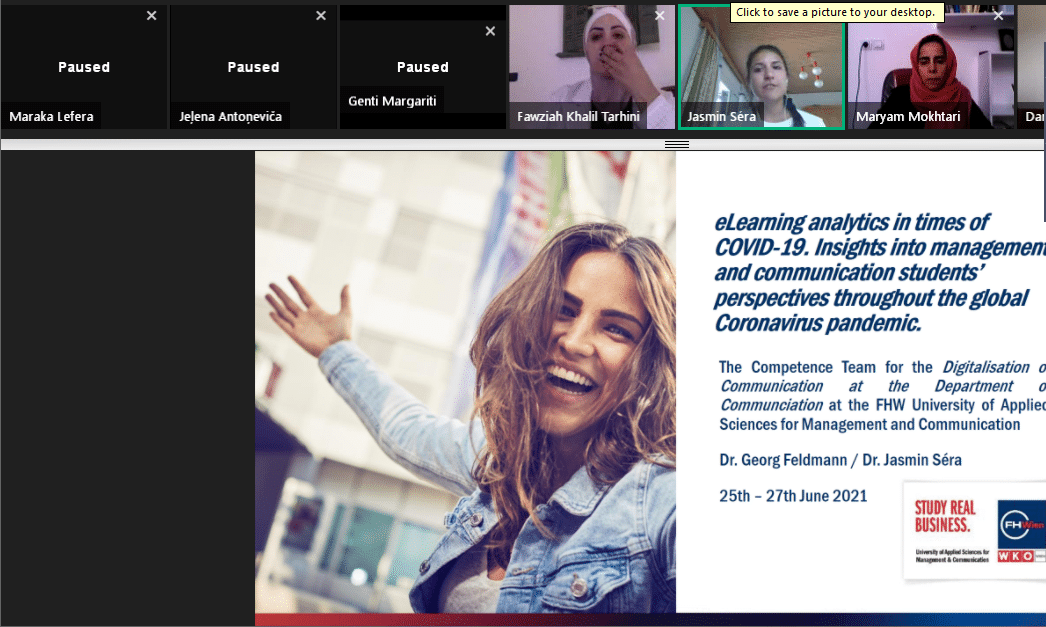Click the 'Click to save a picture' tooltip

coord(837,12)
